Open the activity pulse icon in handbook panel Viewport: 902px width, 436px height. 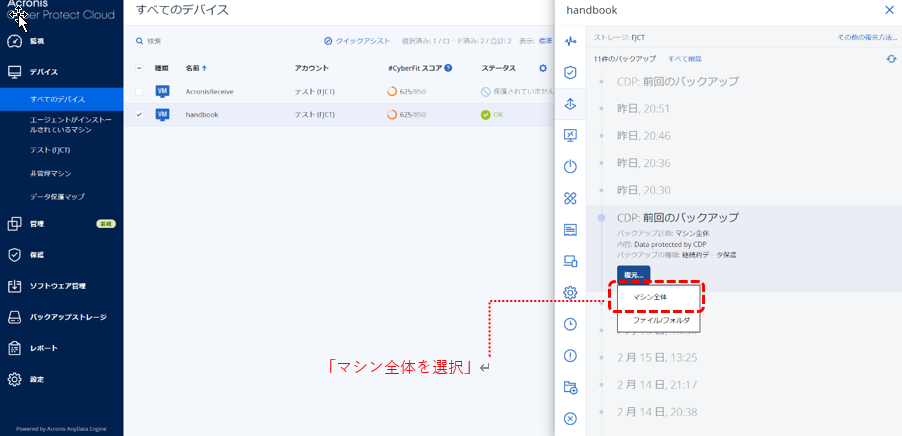(570, 41)
